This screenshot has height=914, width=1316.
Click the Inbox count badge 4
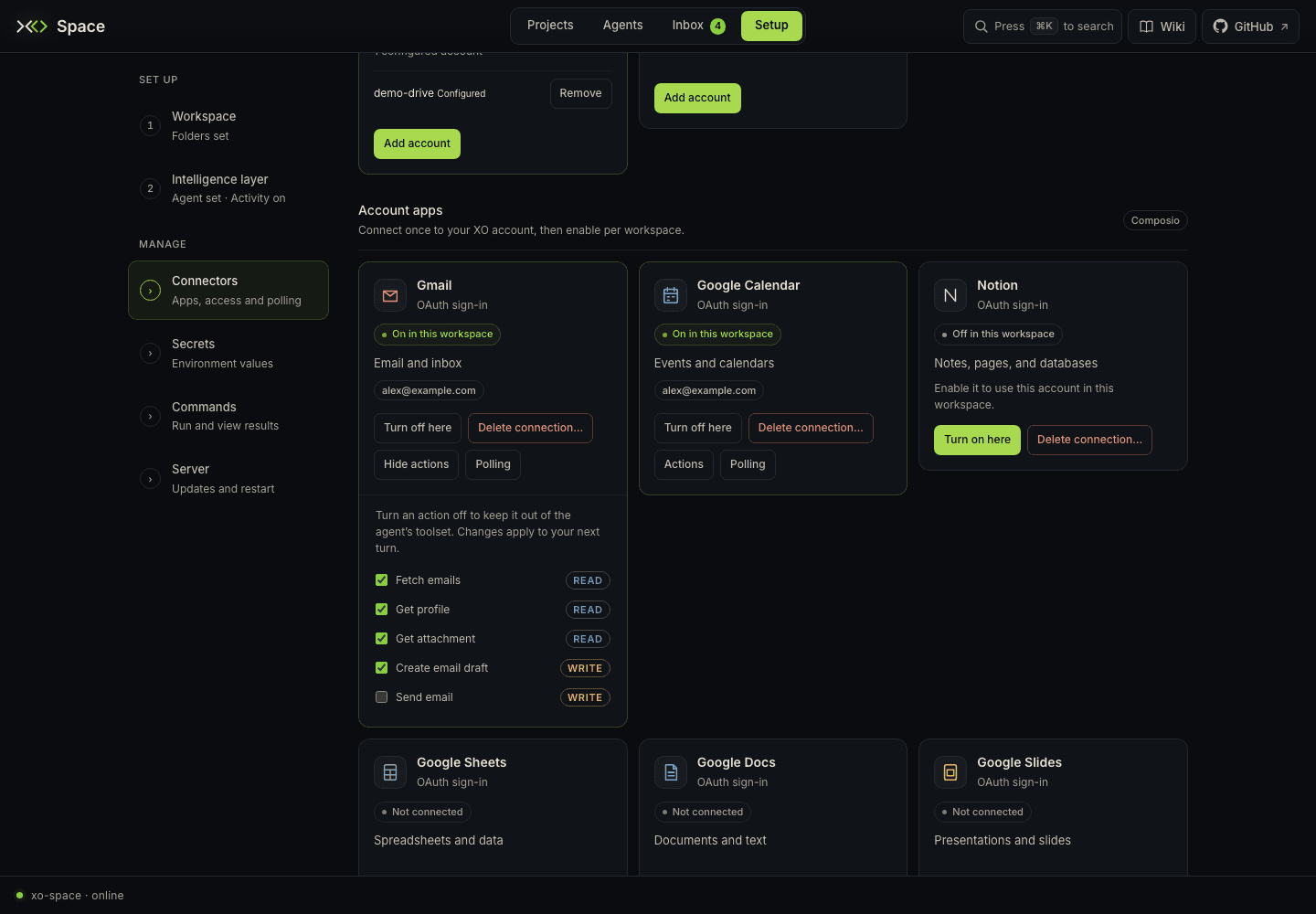click(x=718, y=26)
